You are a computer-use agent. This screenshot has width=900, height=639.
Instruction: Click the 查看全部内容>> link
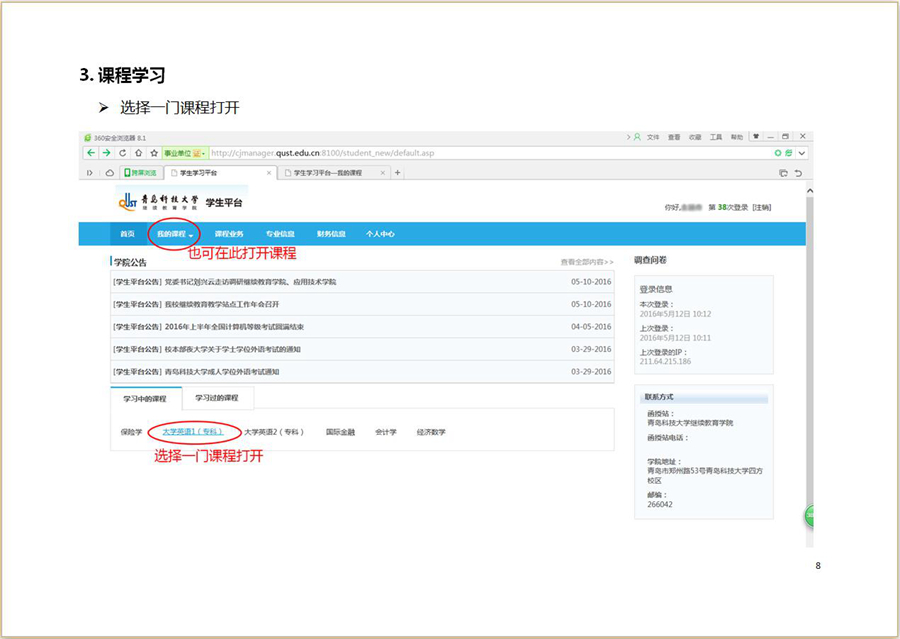pyautogui.click(x=587, y=262)
